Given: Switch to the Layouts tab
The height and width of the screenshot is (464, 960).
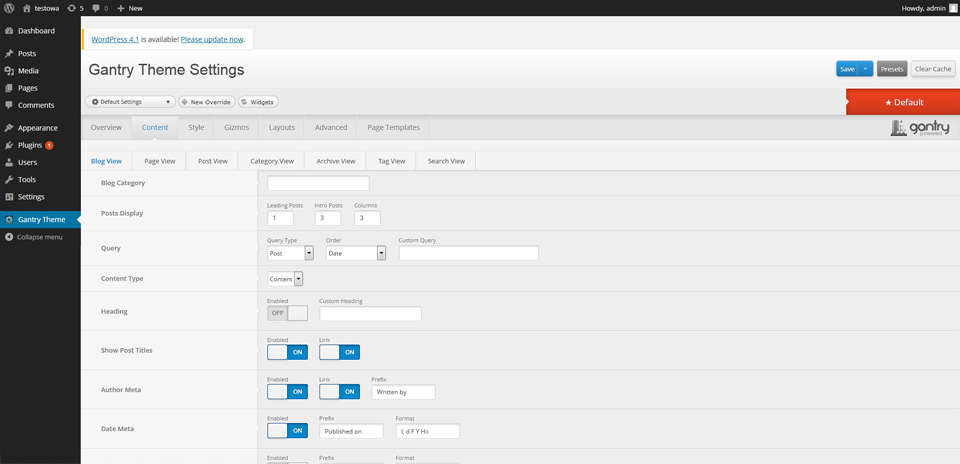Looking at the screenshot, I should pos(282,128).
